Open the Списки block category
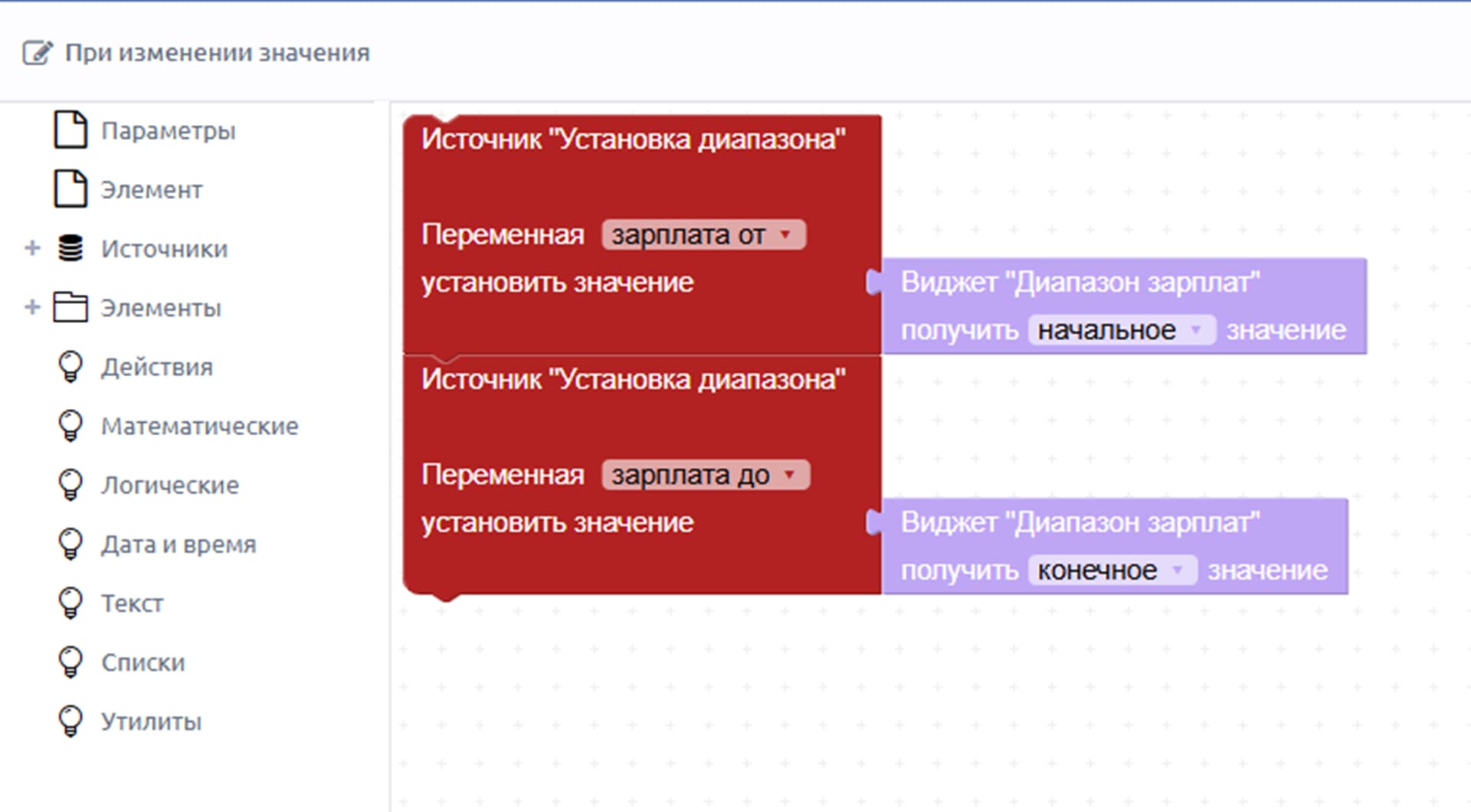This screenshot has width=1471, height=812. pyautogui.click(x=143, y=663)
